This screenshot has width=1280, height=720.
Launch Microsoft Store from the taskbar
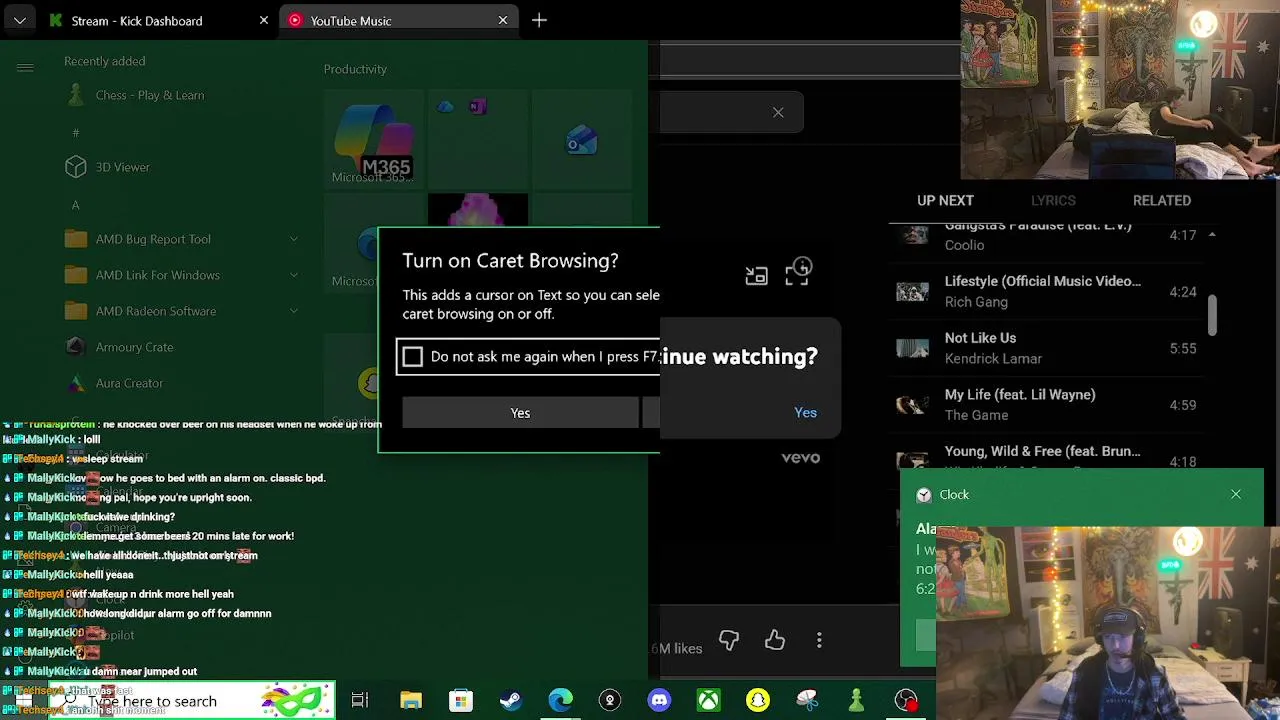pyautogui.click(x=460, y=700)
